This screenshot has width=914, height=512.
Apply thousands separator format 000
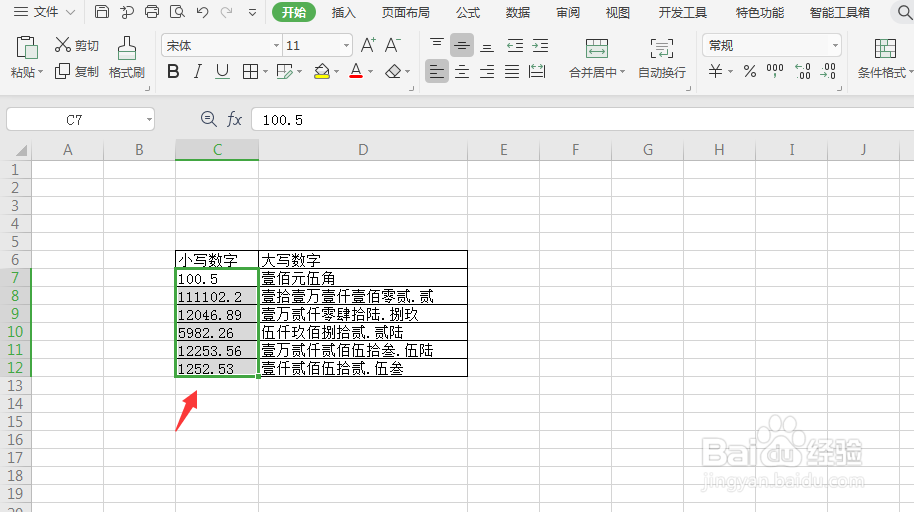pyautogui.click(x=775, y=72)
